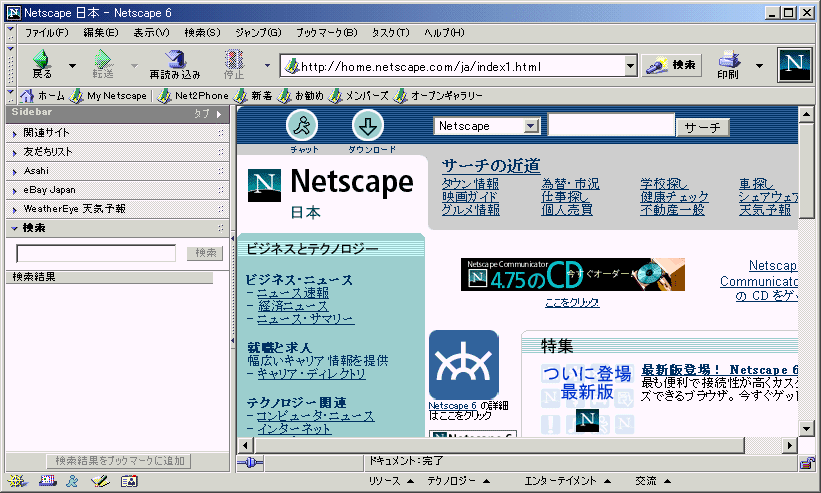Viewport: 821px width, 493px height.
Task: Open the タスク(T) menu
Action: (x=391, y=32)
